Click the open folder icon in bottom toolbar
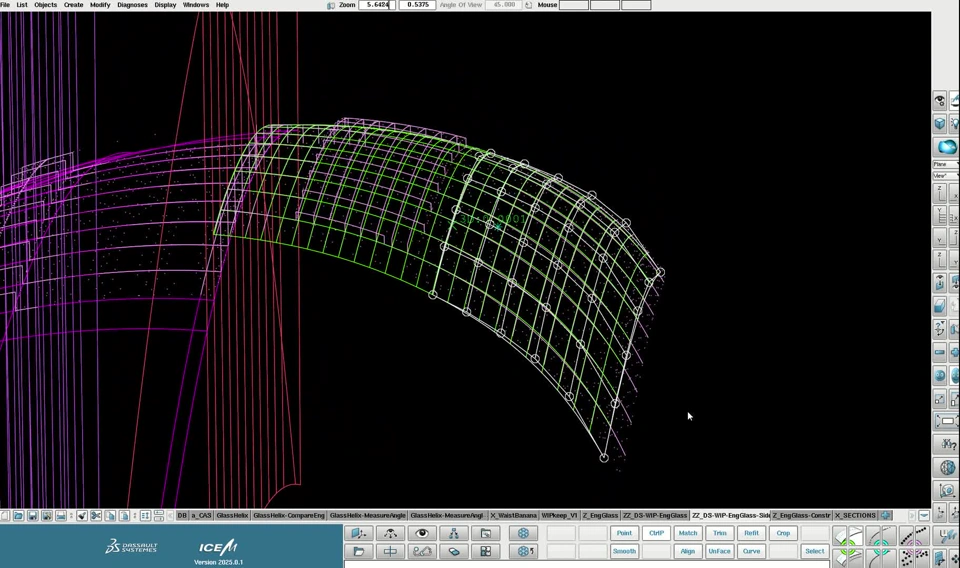The width and height of the screenshot is (960, 568). [x=359, y=551]
